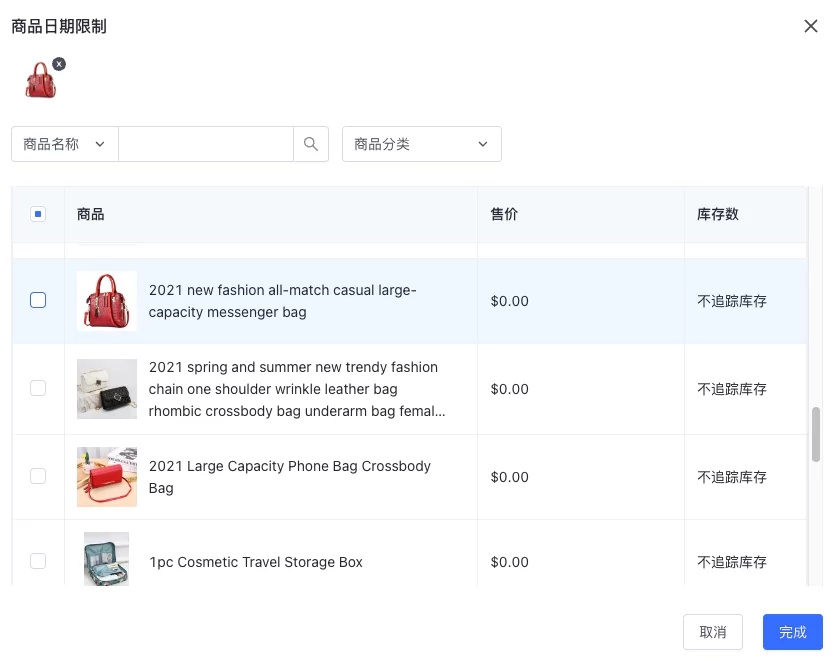The height and width of the screenshot is (661, 840).
Task: Click the 取消 button
Action: coord(713,632)
